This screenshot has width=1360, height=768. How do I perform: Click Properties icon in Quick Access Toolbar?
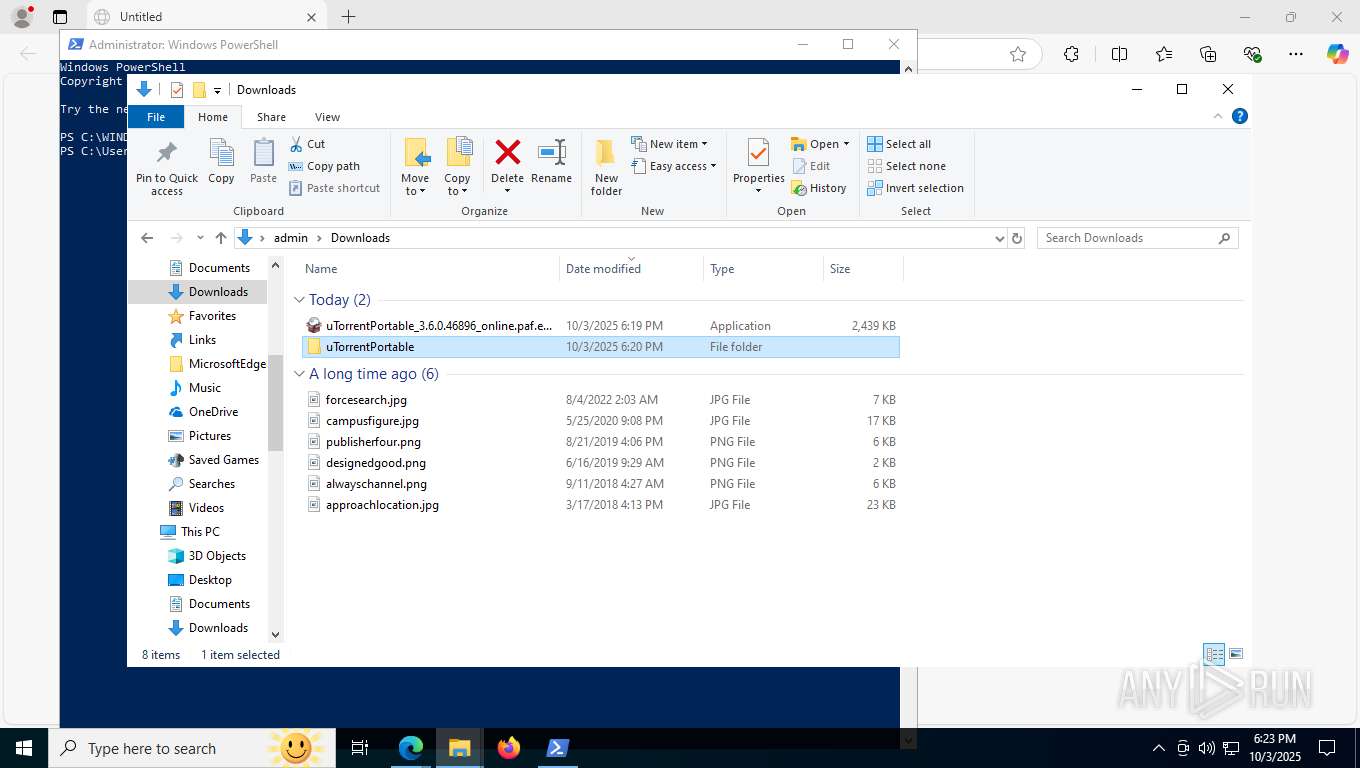pos(177,90)
